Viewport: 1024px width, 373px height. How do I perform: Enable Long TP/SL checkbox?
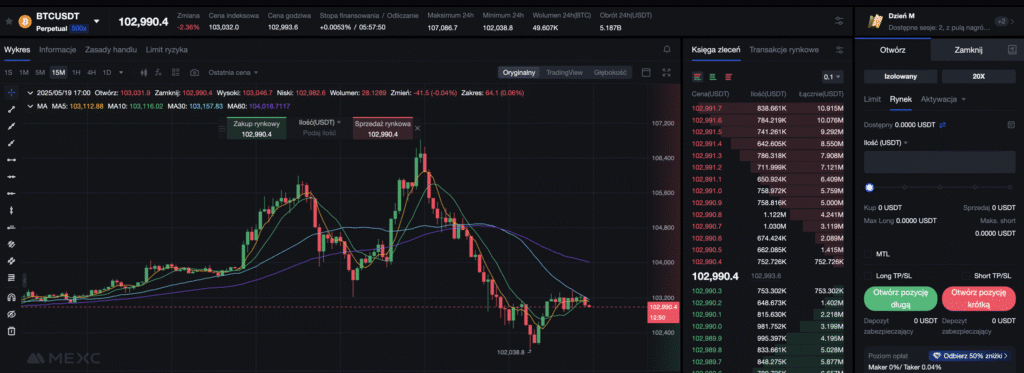[868, 276]
